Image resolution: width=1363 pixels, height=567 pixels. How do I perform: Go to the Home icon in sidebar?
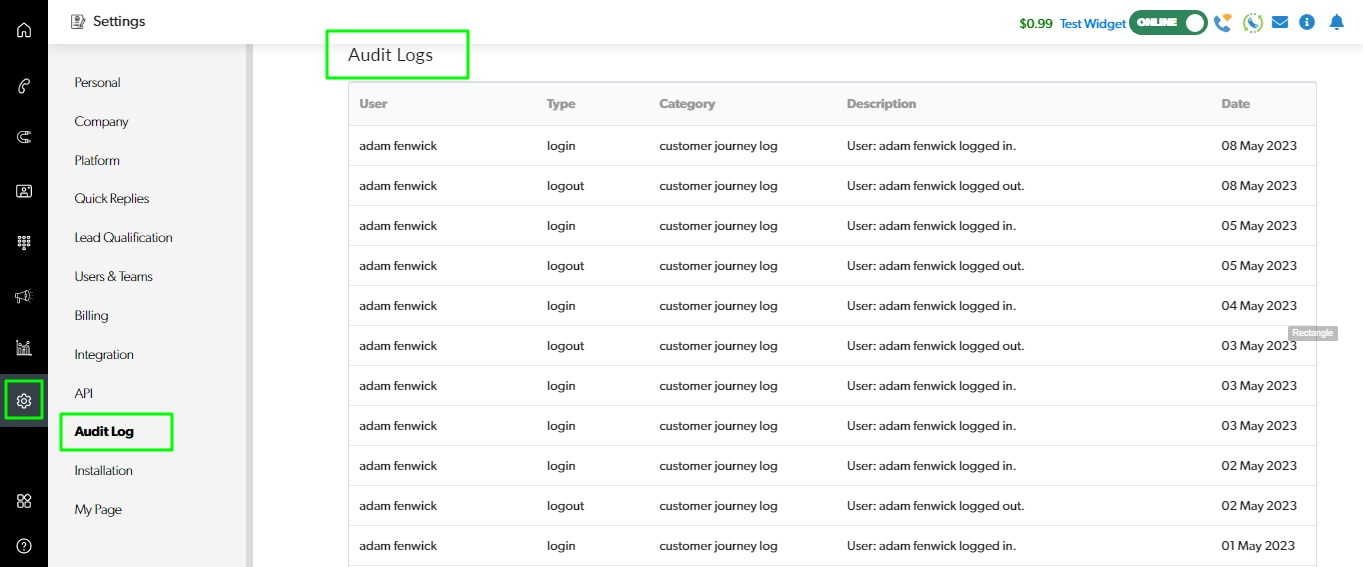pos(24,30)
